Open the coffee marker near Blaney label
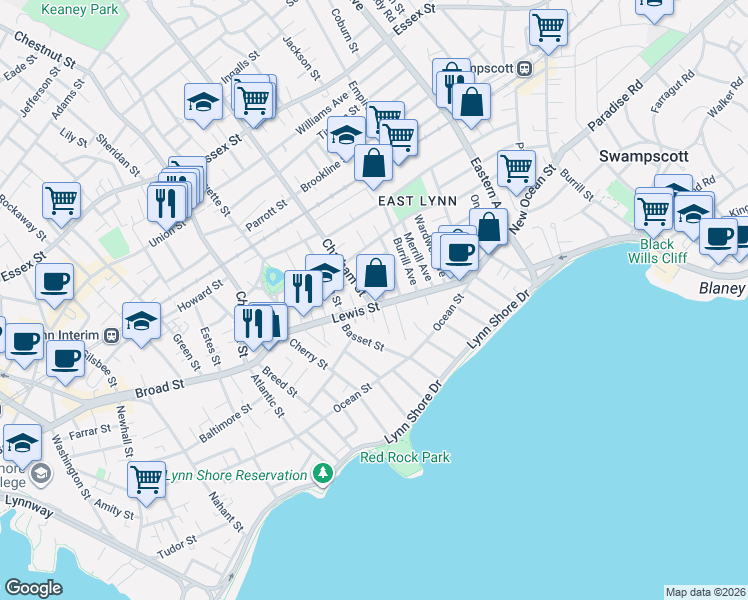Image resolution: width=748 pixels, height=600 pixels. coord(718,240)
